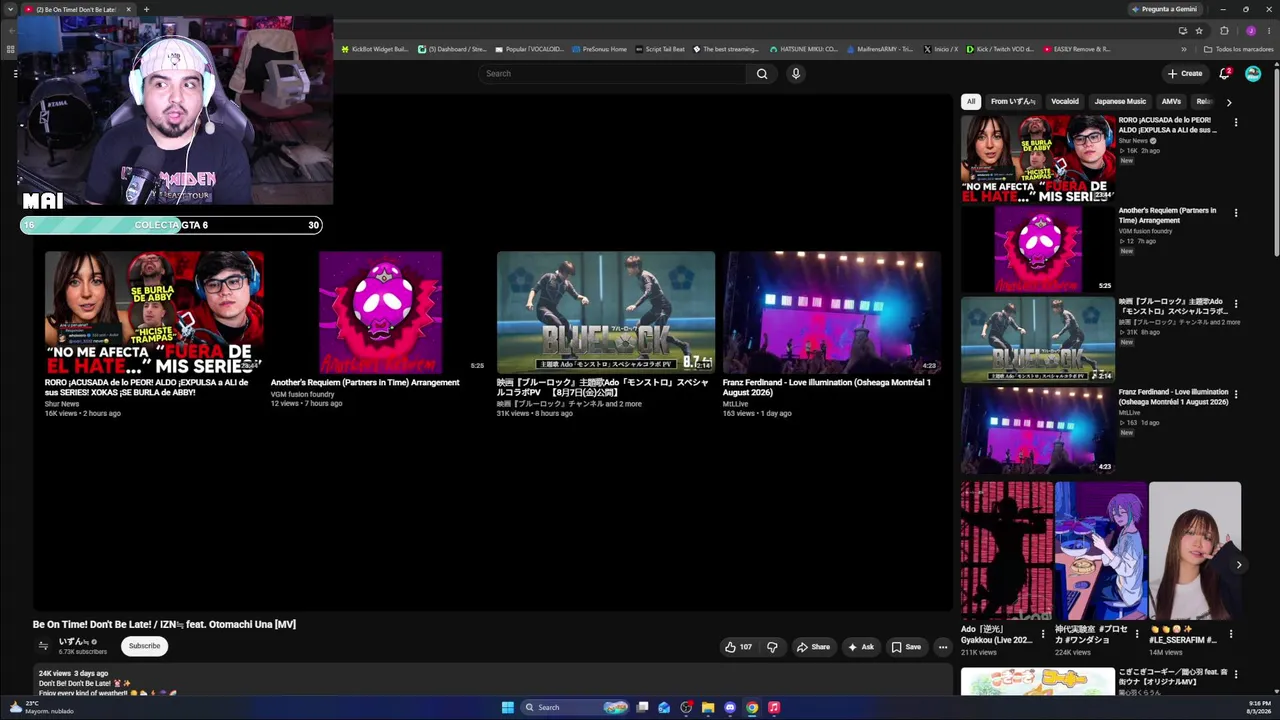1280x720 pixels.
Task: Open a new browser tab
Action: (146, 9)
